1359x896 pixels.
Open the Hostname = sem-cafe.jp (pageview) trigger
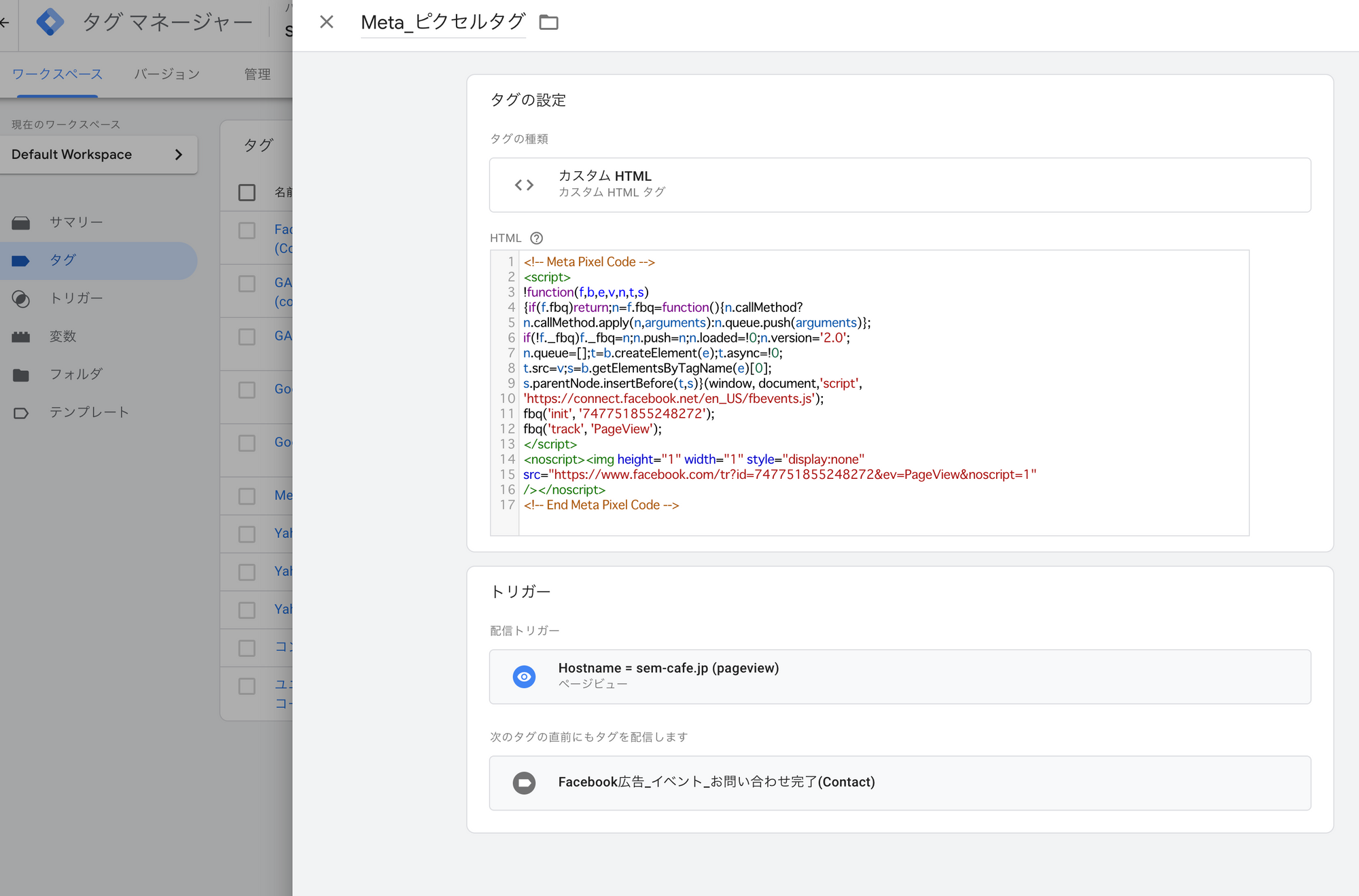point(900,677)
